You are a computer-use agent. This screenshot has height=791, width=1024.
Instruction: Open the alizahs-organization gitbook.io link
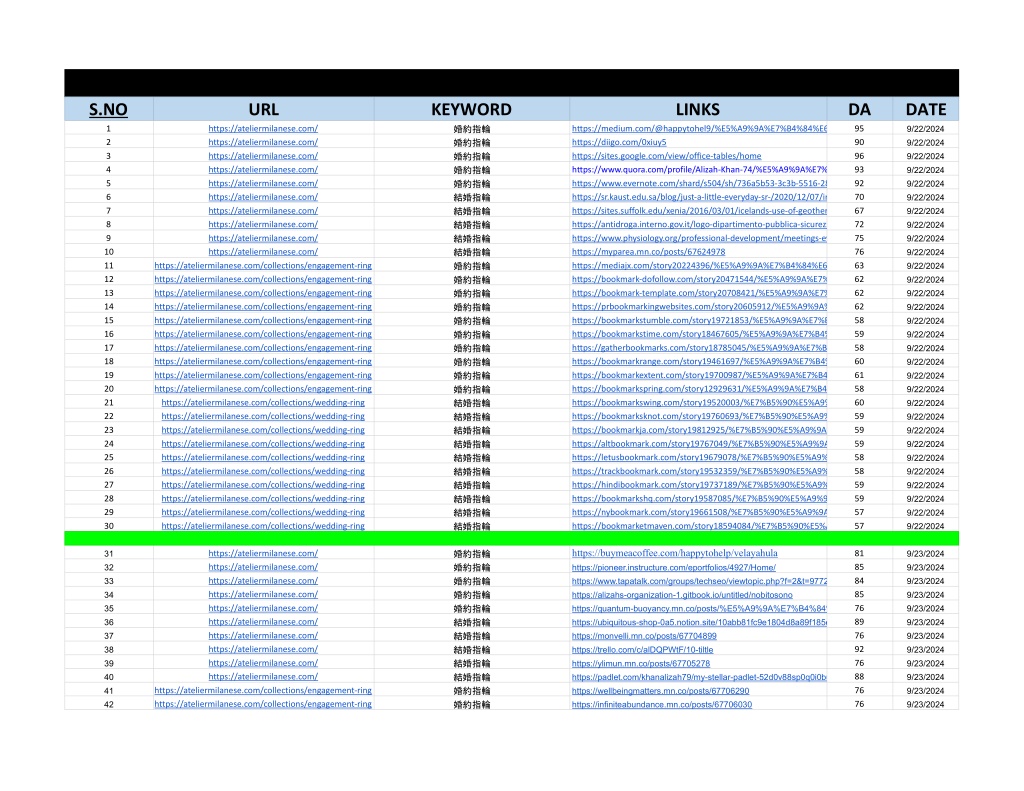point(682,595)
